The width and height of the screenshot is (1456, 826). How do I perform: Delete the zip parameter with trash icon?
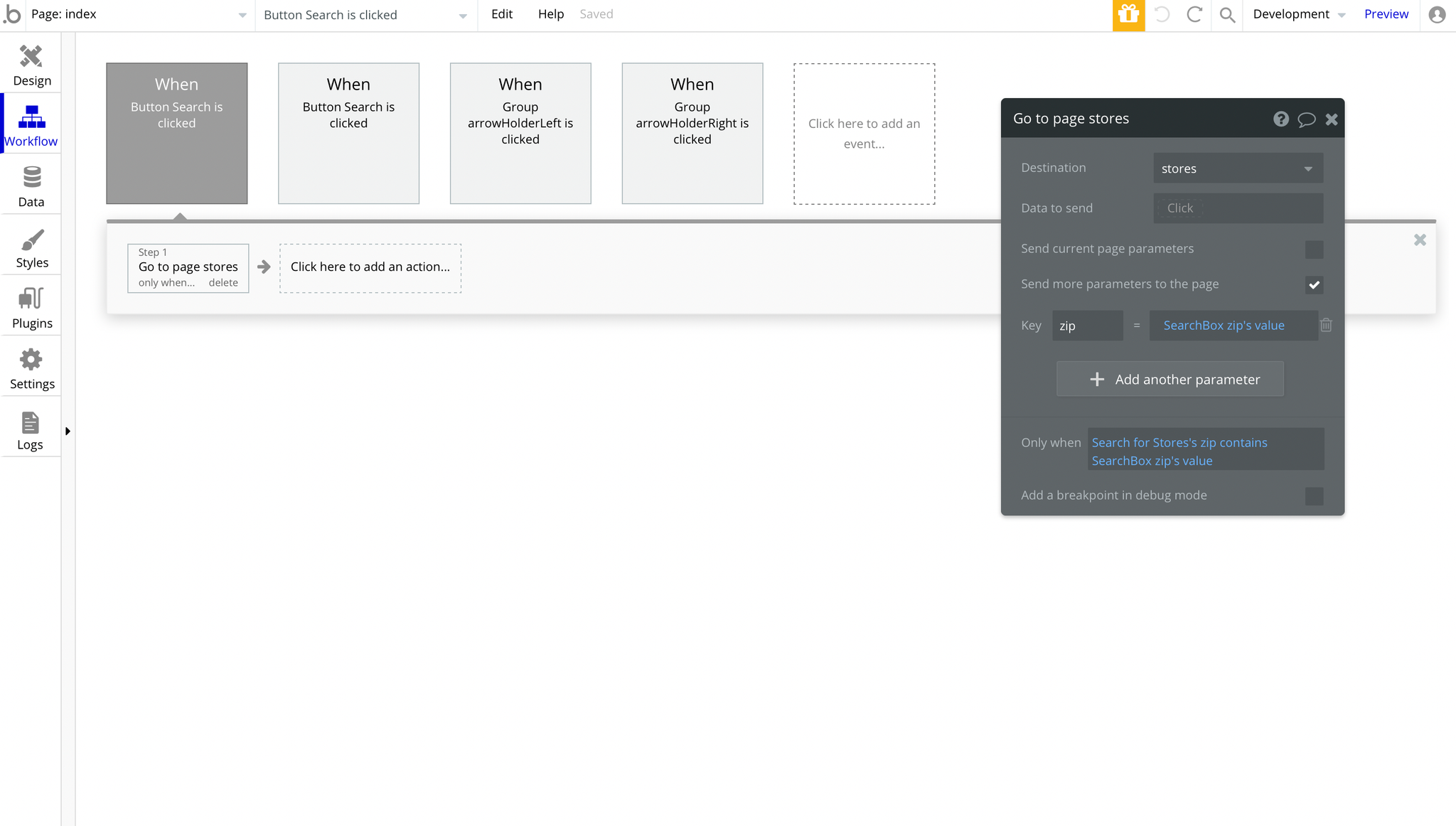point(1326,326)
